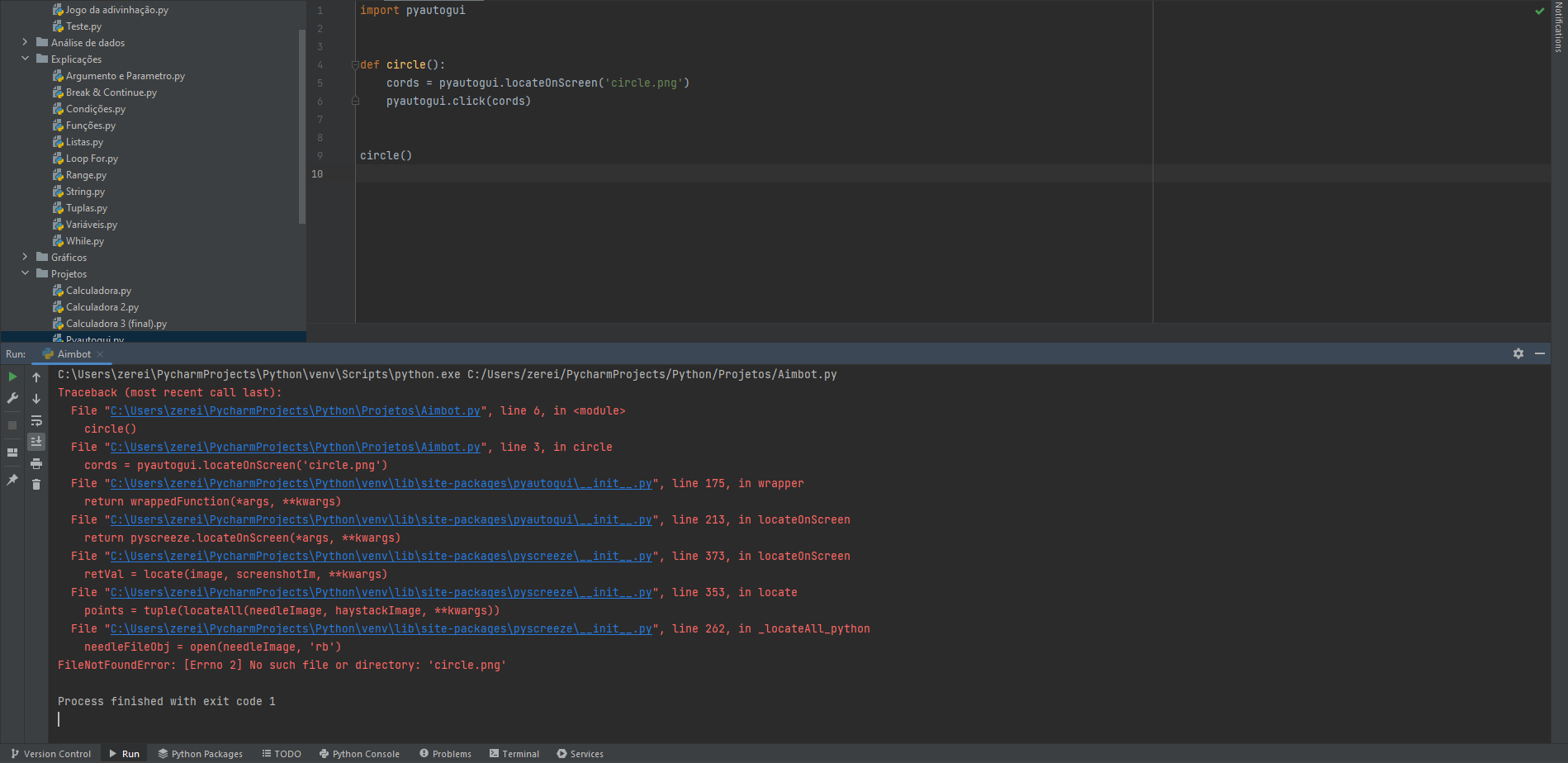This screenshot has height=763, width=1568.
Task: Hide the Run tool window
Action: [x=1540, y=353]
